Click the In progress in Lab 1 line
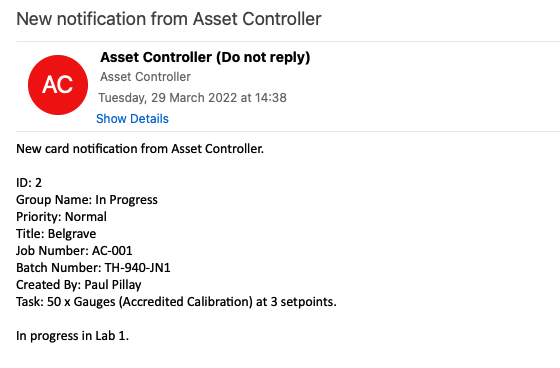 (x=72, y=336)
